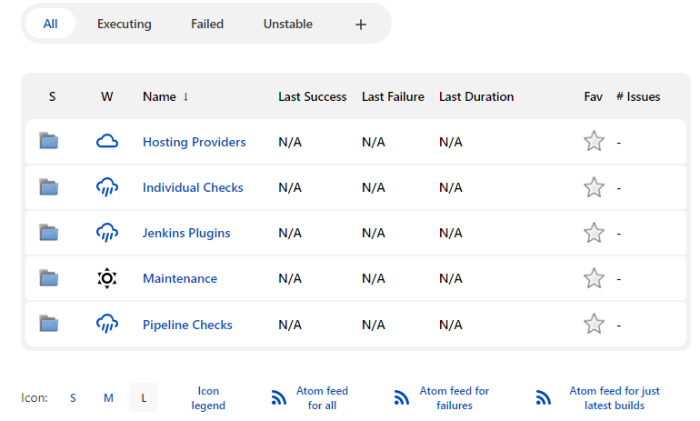
Task: Click the sunny weather icon for Maintenance
Action: [107, 278]
